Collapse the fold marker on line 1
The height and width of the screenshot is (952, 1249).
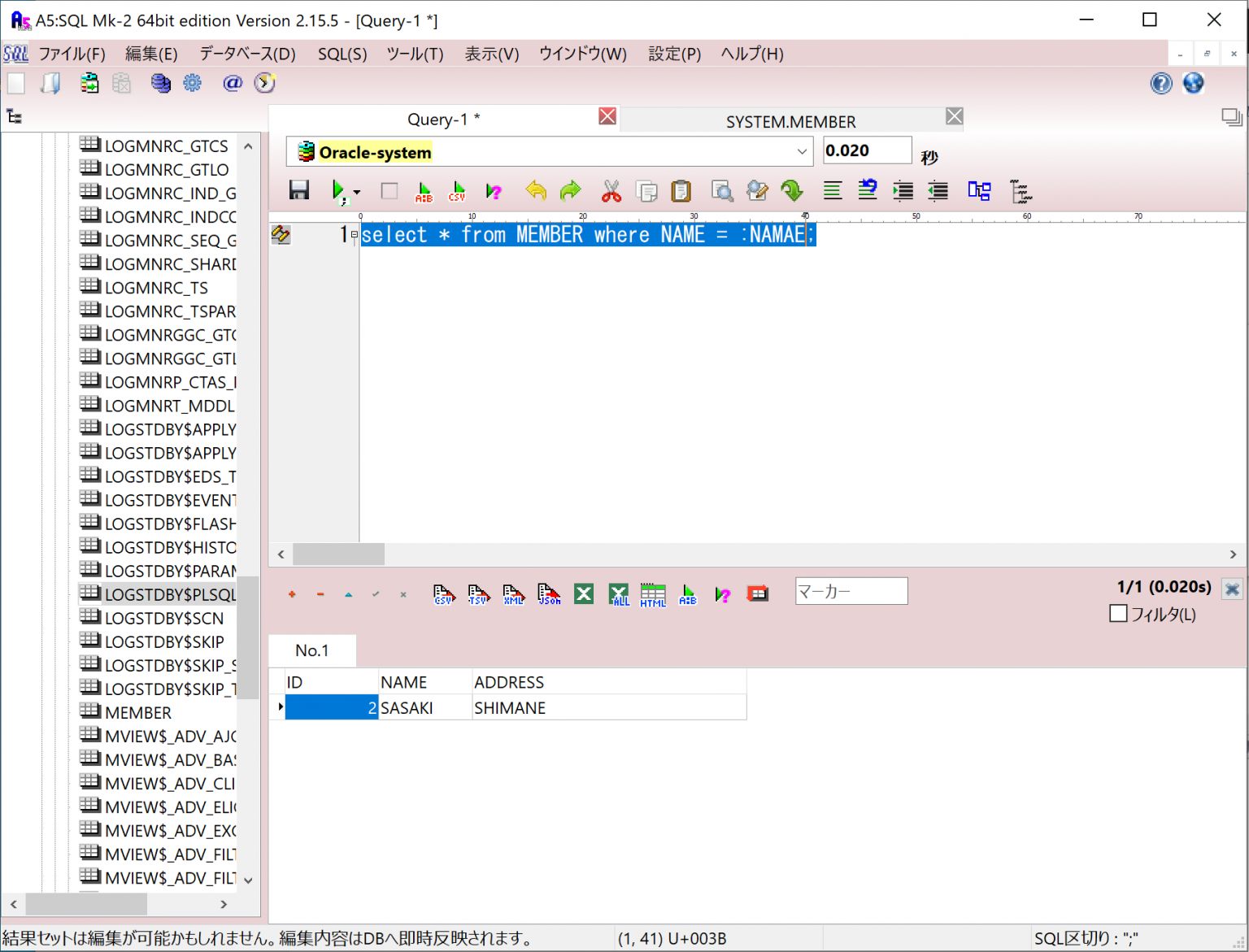point(354,234)
